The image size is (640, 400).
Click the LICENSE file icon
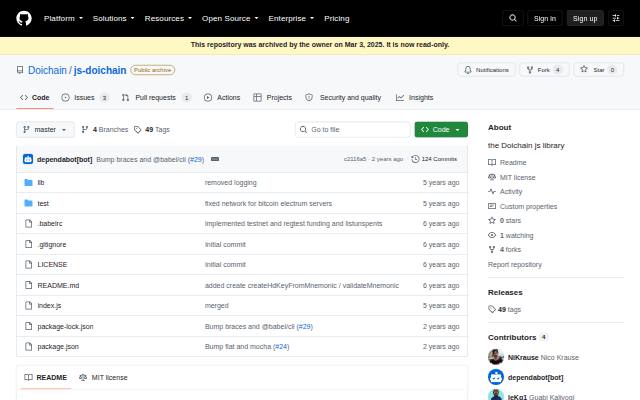(28, 264)
